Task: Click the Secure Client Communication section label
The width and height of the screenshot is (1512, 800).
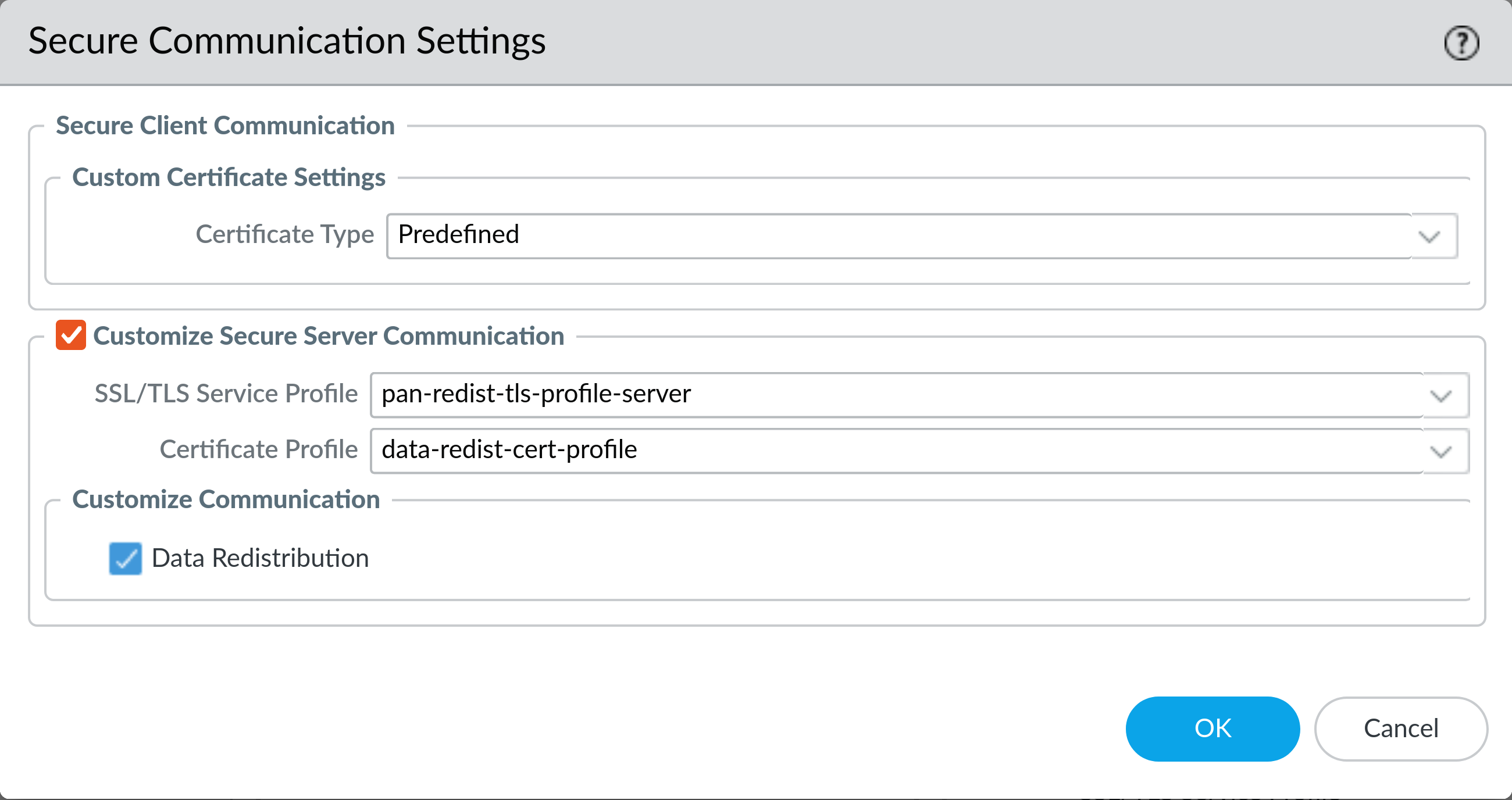Action: click(x=225, y=125)
